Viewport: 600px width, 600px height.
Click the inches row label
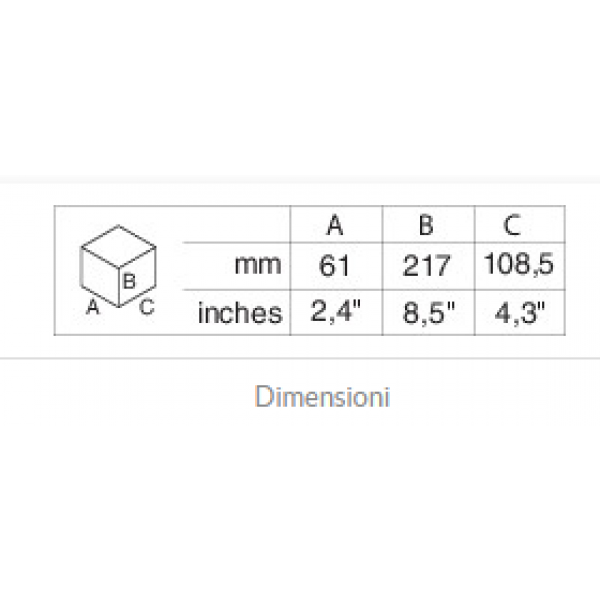(240, 313)
